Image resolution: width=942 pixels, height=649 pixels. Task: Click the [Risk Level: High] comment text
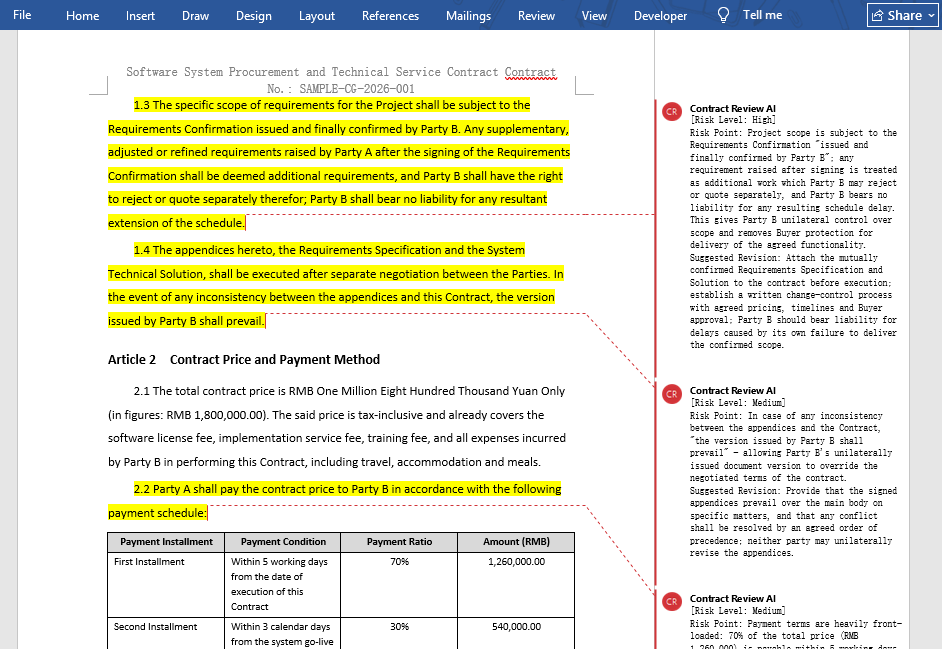(733, 120)
